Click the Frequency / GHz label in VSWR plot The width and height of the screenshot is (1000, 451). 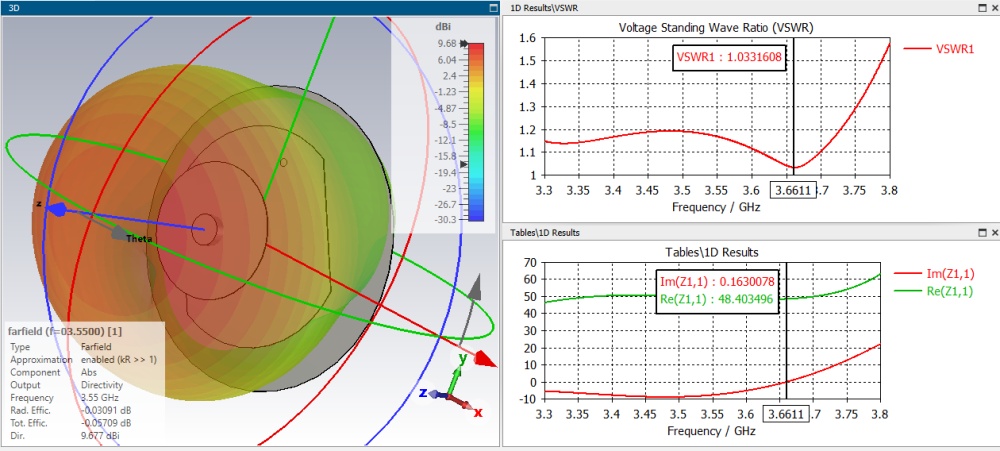[716, 207]
